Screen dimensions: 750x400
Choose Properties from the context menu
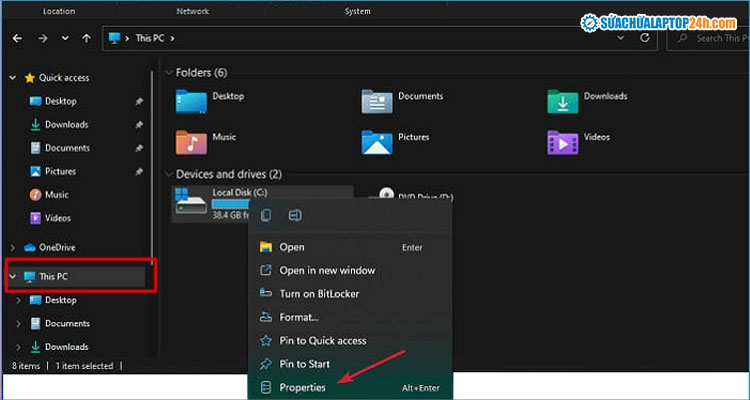coord(301,386)
